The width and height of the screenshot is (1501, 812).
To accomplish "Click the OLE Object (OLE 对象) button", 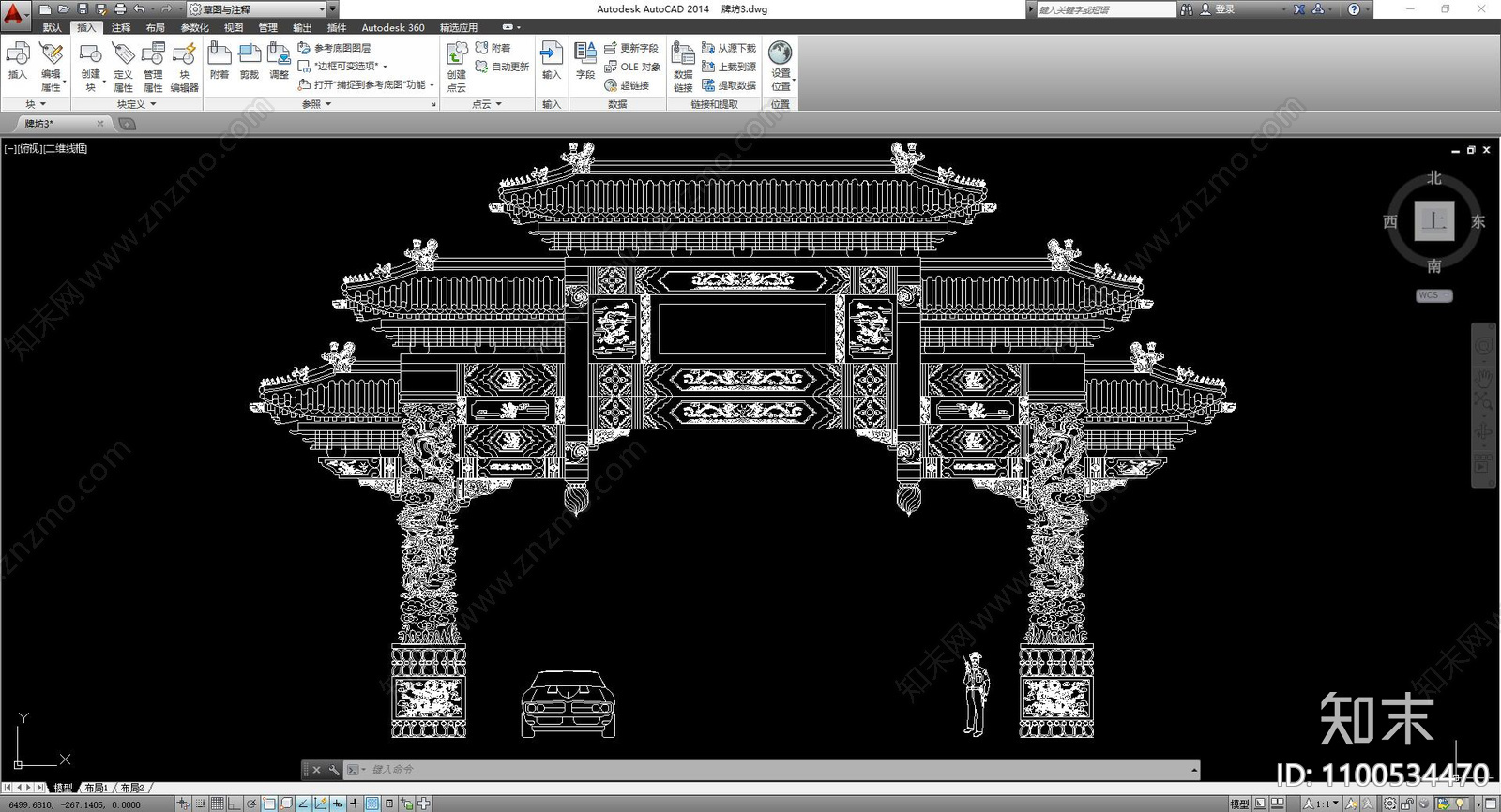I will [x=632, y=67].
